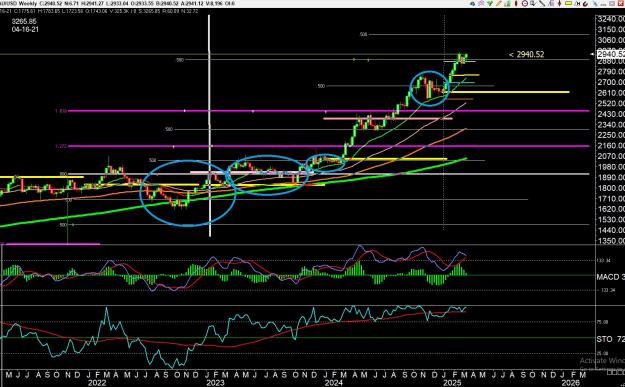Click the 2610.00 price axis label
625x387 pixels.
[611, 93]
